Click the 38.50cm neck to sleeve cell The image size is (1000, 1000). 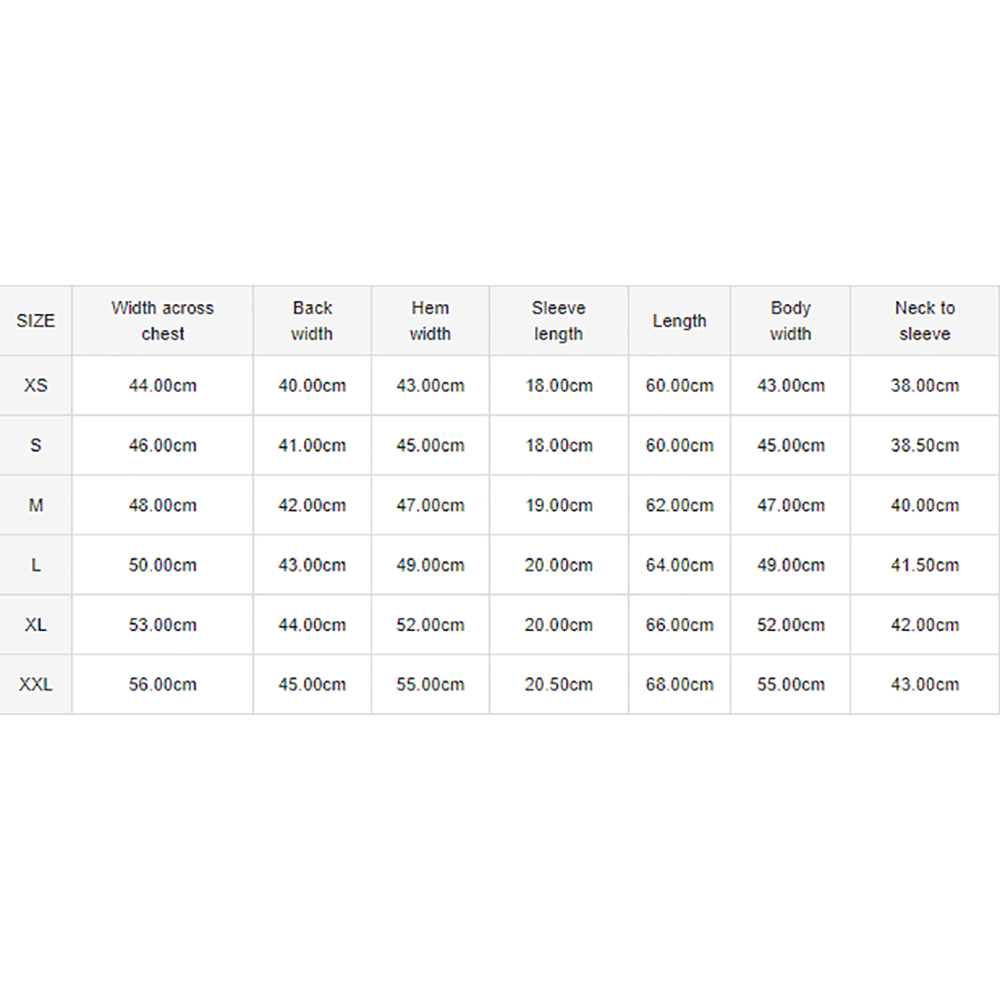(925, 445)
